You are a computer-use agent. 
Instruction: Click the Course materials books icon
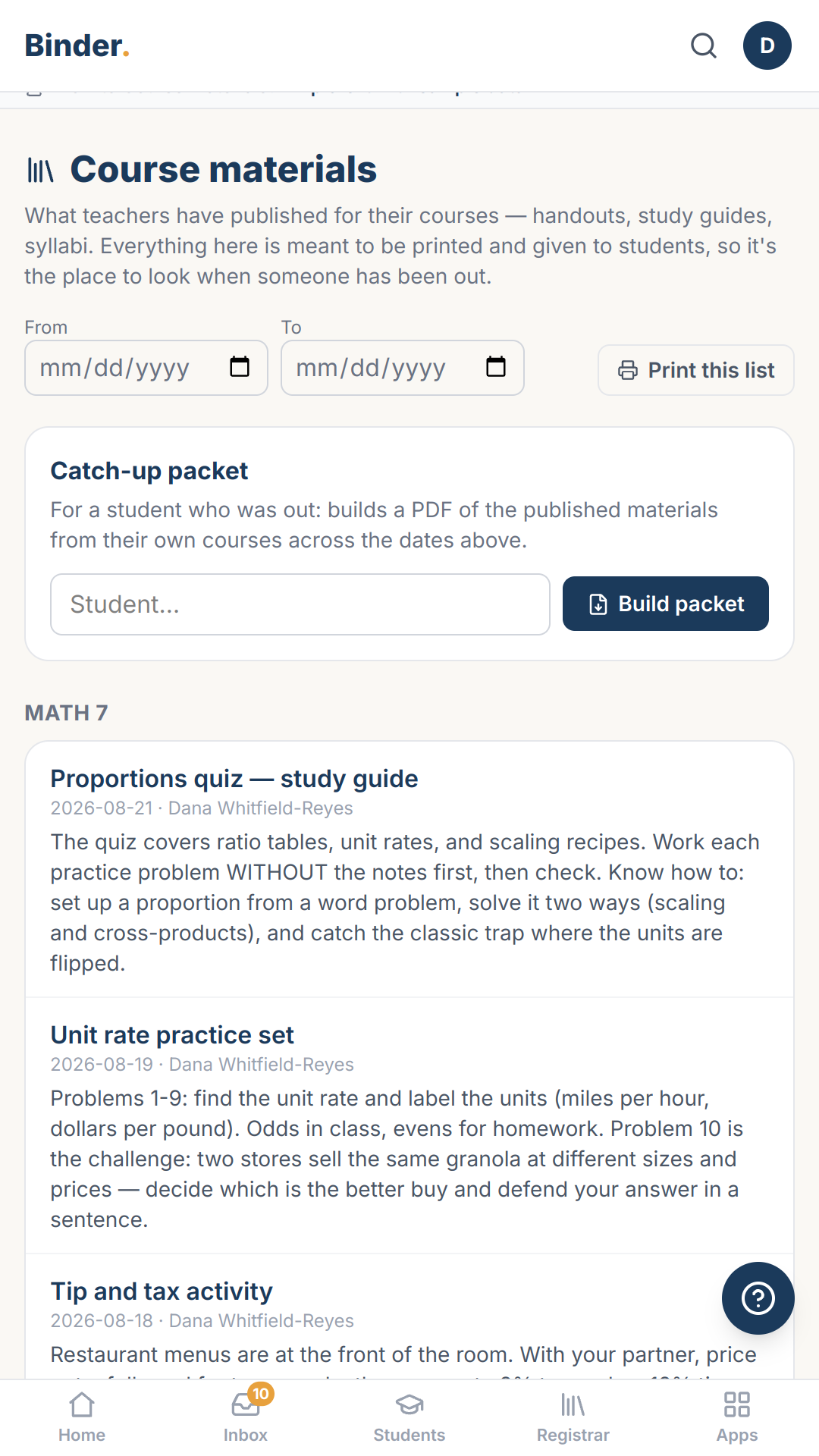[x=40, y=170]
